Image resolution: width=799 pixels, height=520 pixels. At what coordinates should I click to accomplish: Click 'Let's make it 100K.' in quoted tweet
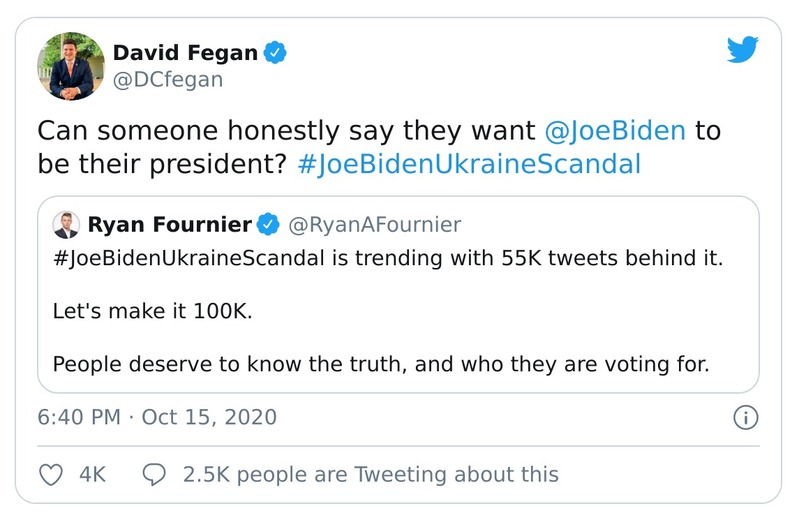point(152,311)
